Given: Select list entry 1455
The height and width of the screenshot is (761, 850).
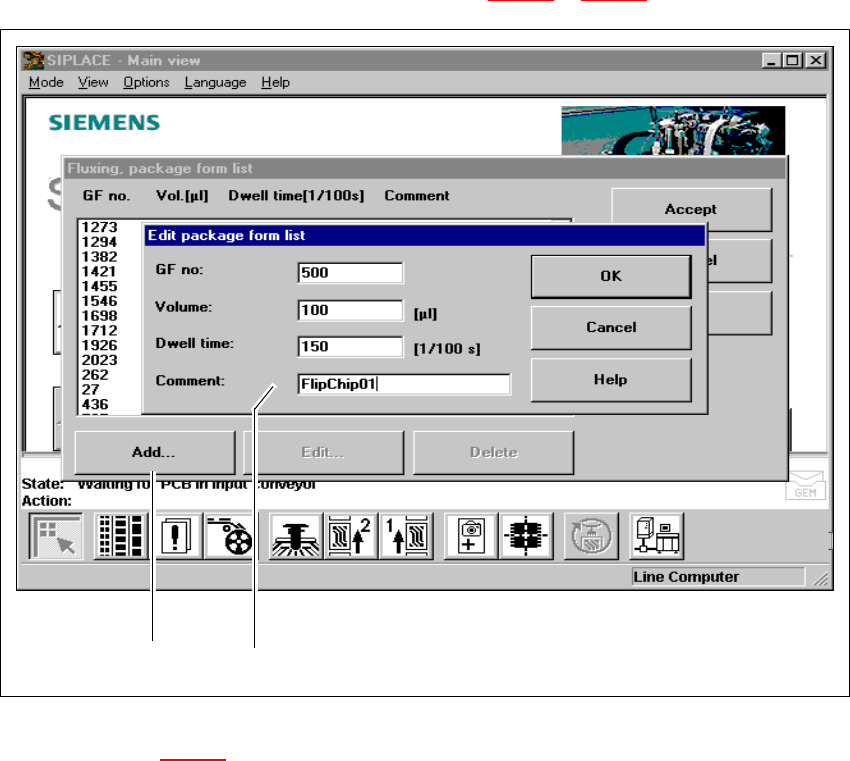Looking at the screenshot, I should 99,286.
